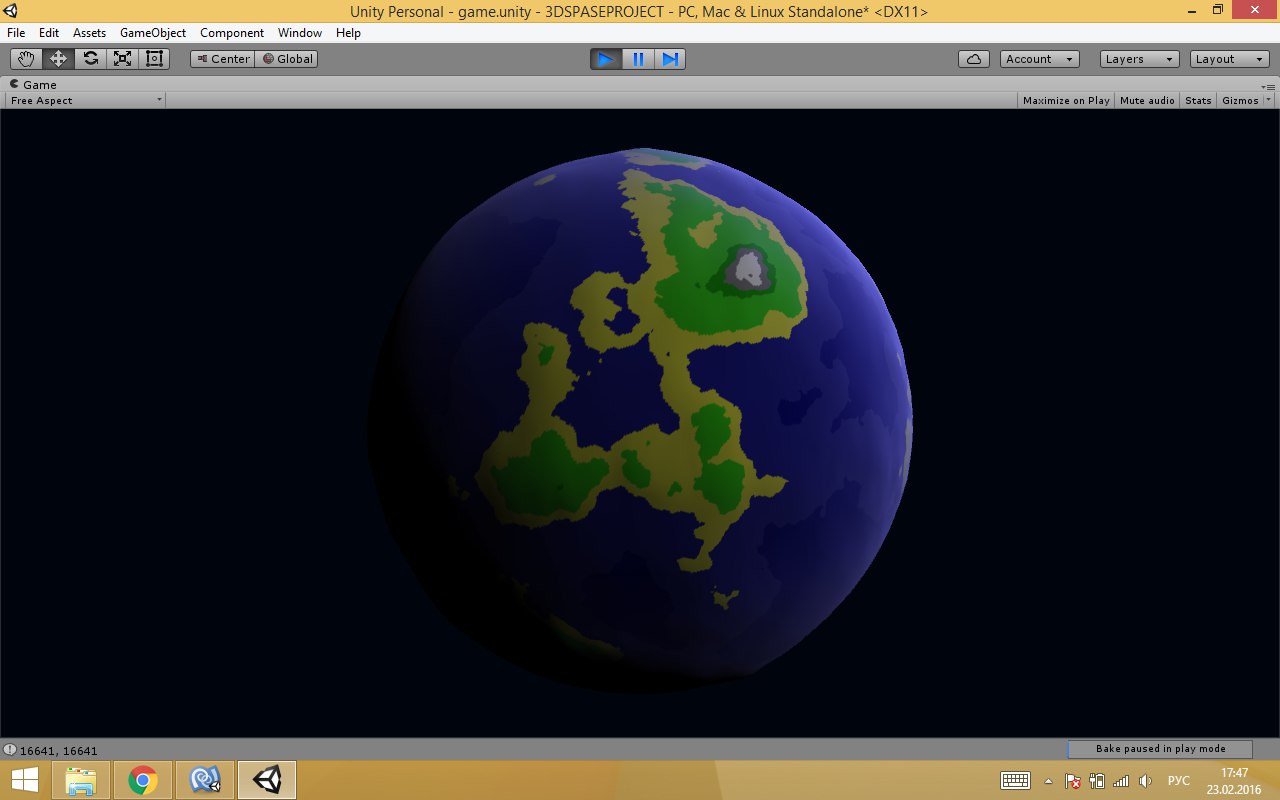Toggle Maximize on Play
Viewport: 1280px width, 800px height.
pos(1066,100)
